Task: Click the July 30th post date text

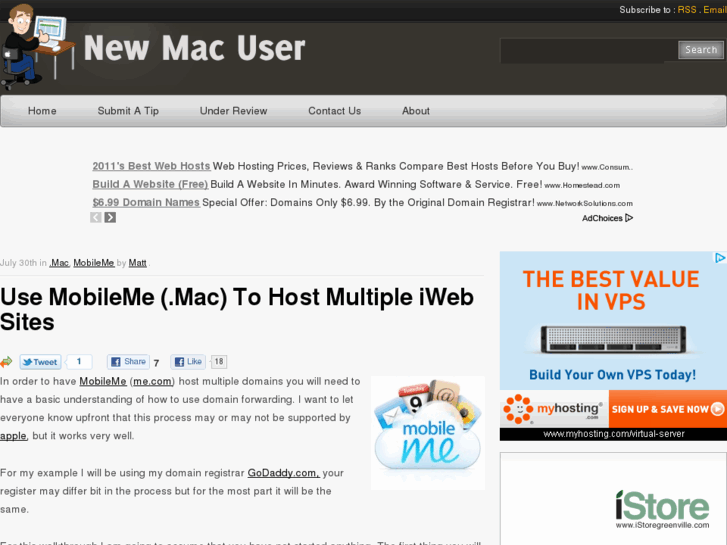Action: click(x=19, y=263)
